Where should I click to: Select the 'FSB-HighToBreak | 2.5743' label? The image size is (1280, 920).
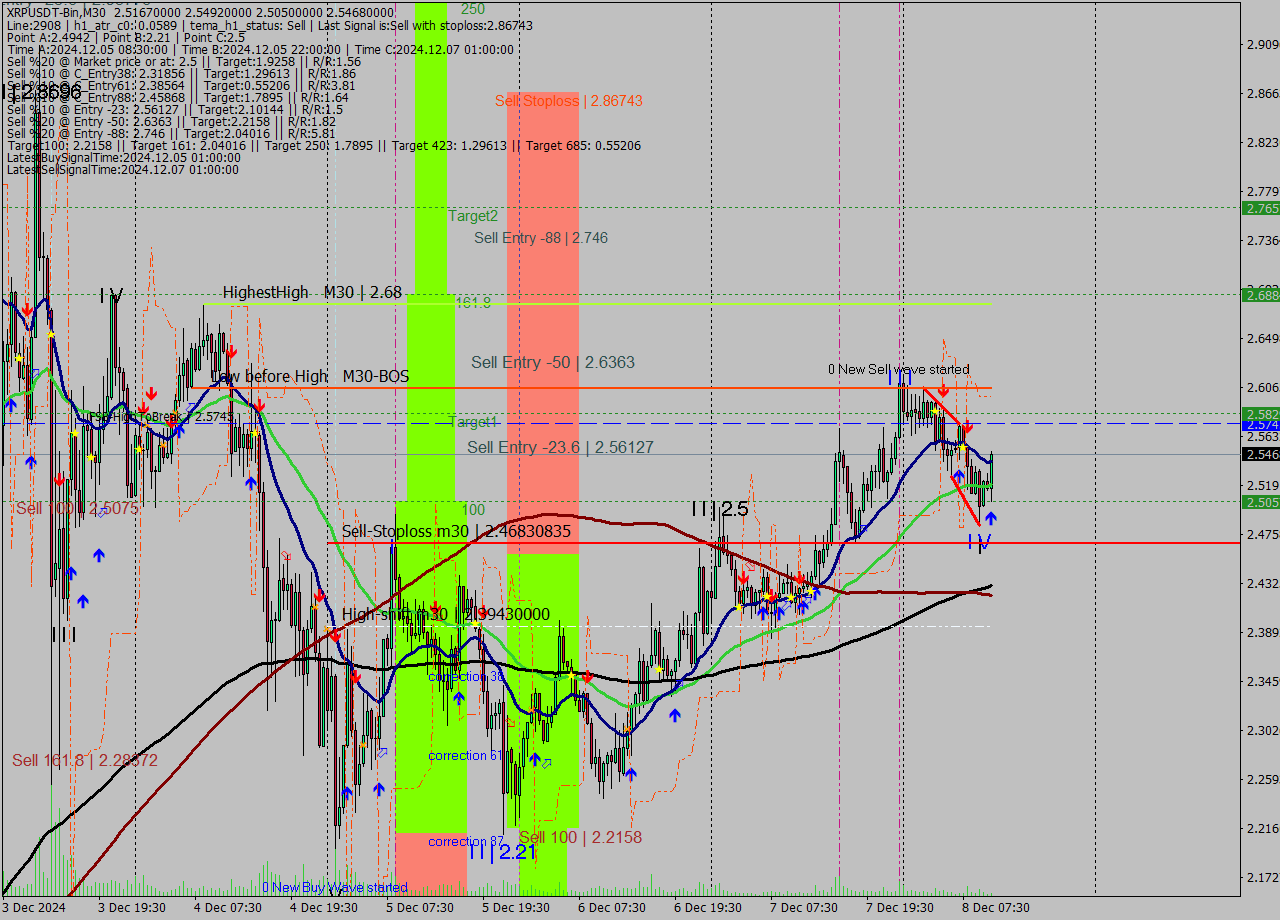point(160,416)
